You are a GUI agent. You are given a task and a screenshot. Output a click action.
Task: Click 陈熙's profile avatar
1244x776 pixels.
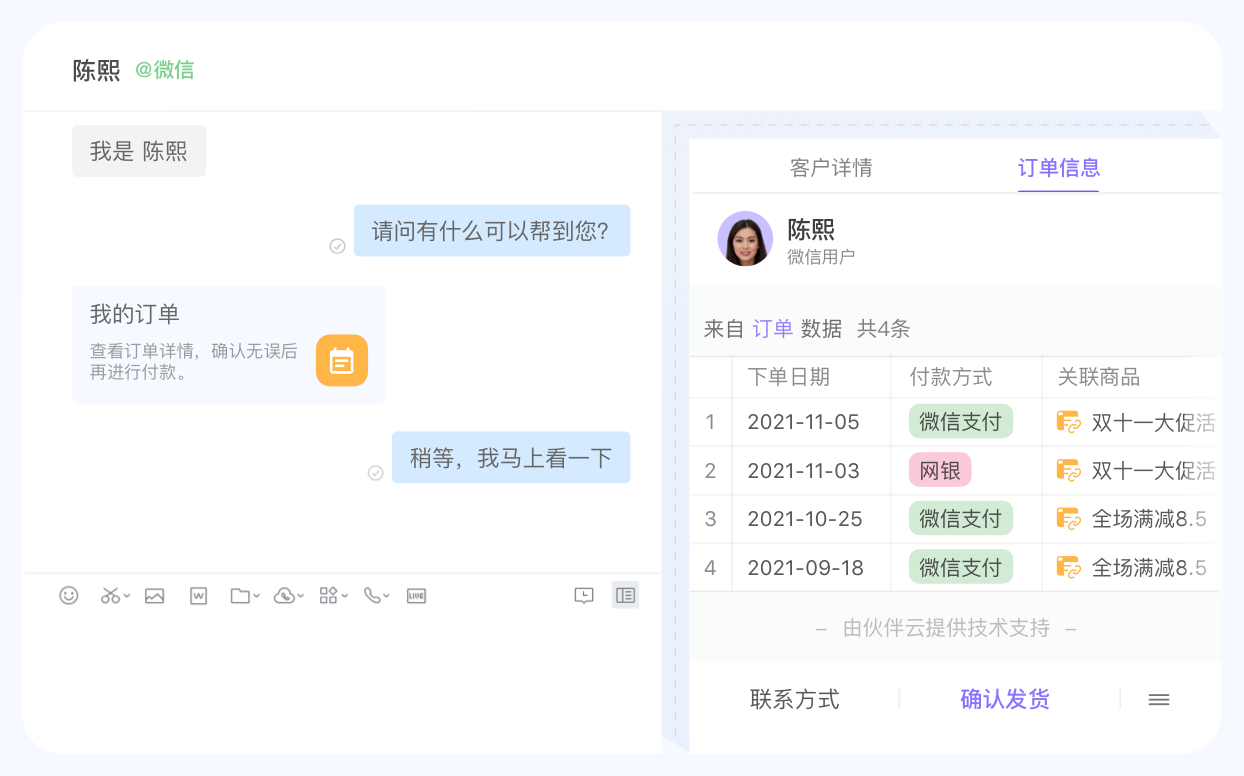pyautogui.click(x=745, y=239)
